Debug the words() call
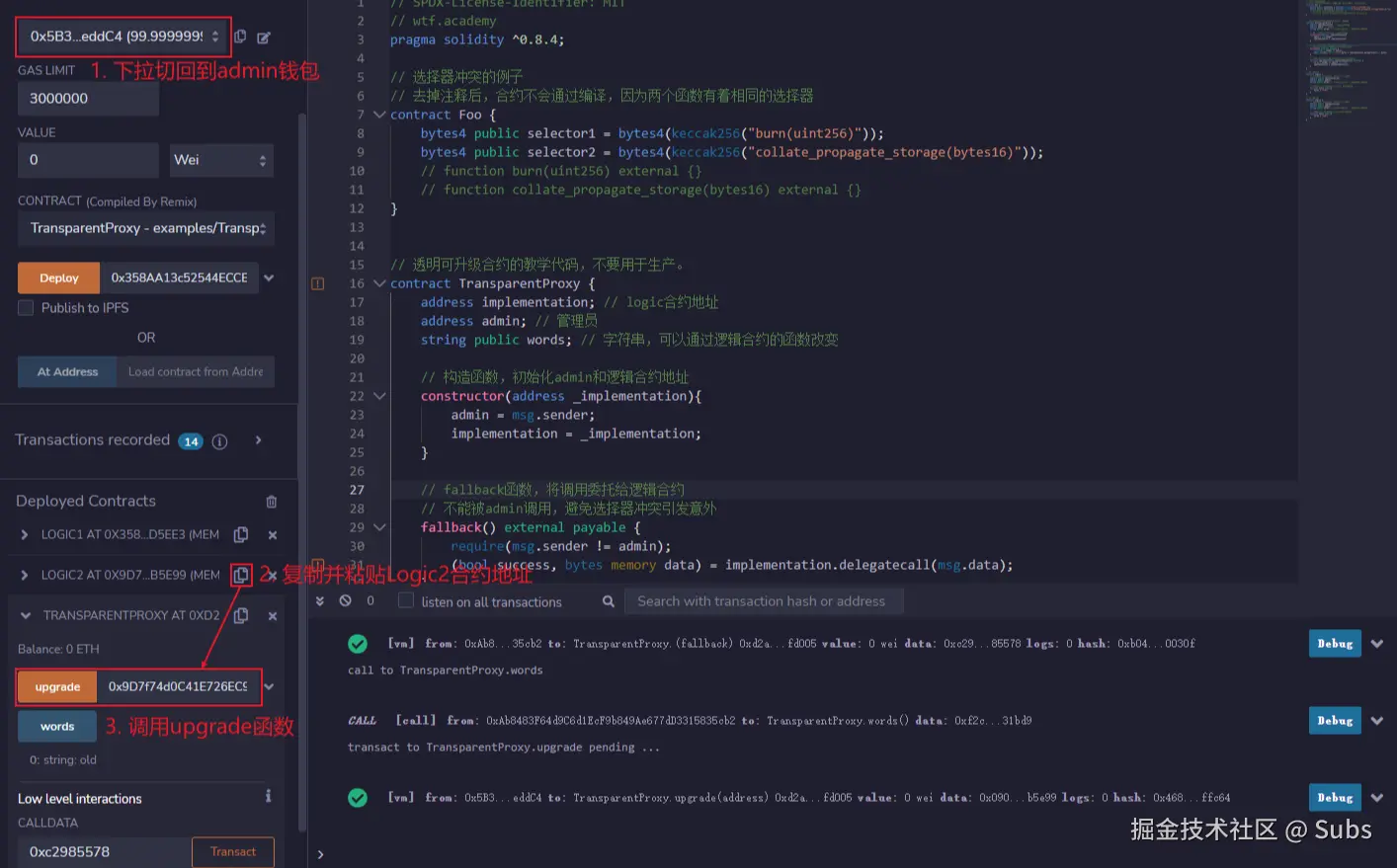 tap(1335, 721)
